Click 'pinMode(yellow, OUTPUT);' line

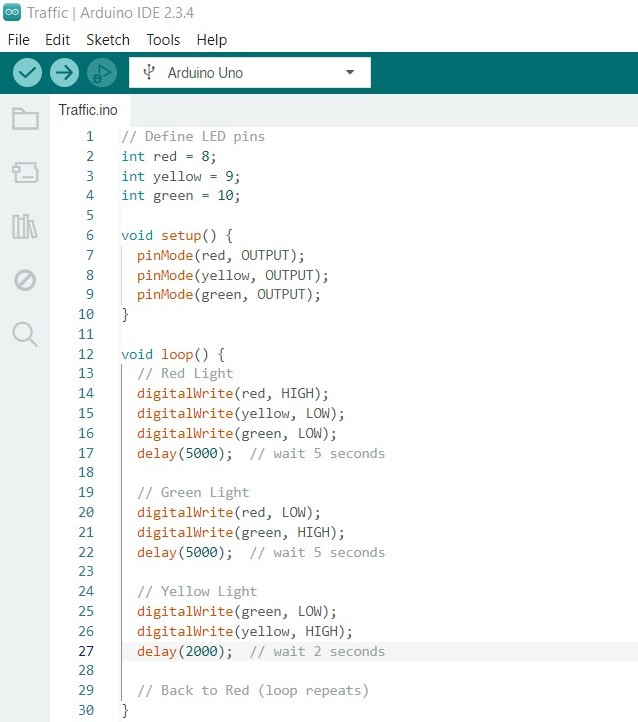[x=232, y=275]
